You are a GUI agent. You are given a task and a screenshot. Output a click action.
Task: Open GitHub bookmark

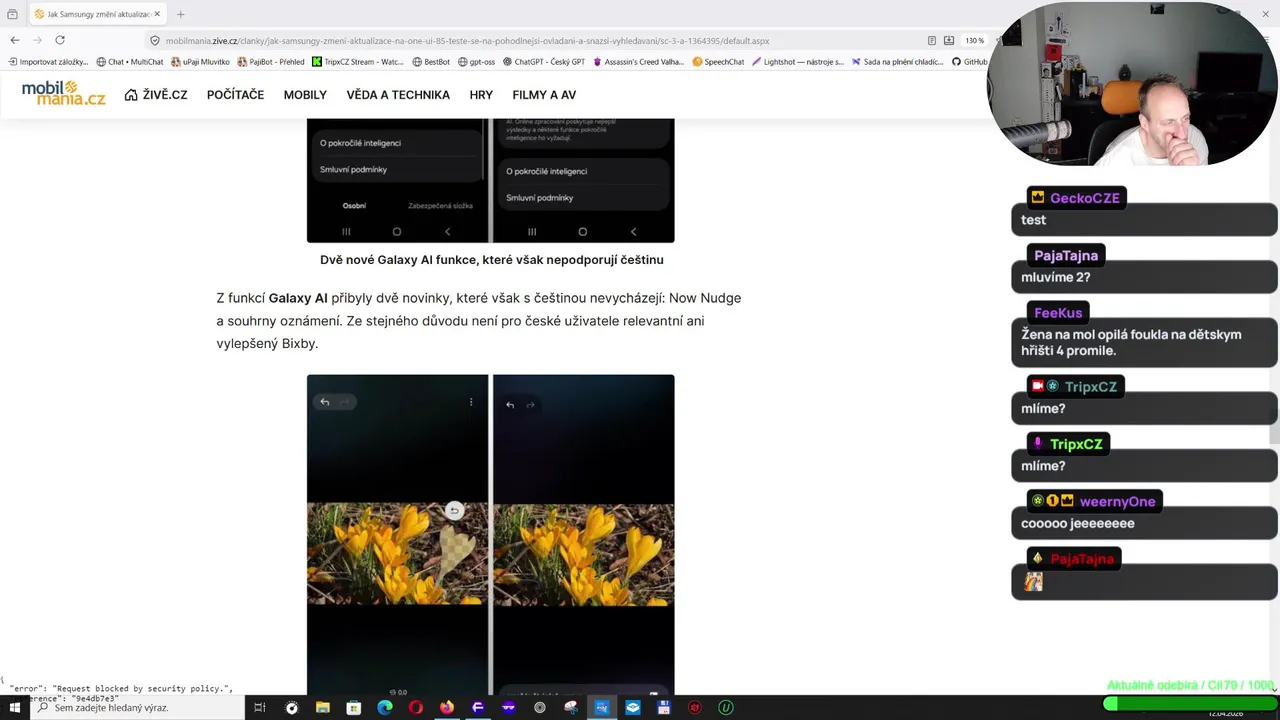[x=970, y=62]
